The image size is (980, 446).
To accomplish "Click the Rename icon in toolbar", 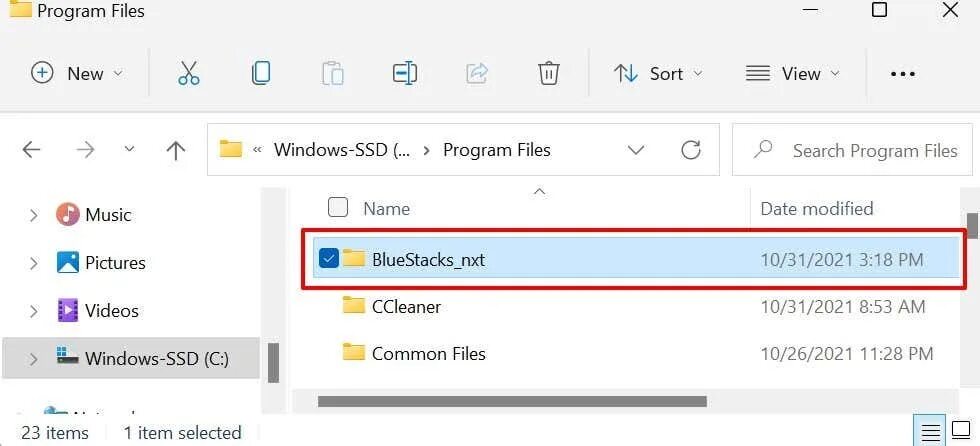I will pos(405,73).
